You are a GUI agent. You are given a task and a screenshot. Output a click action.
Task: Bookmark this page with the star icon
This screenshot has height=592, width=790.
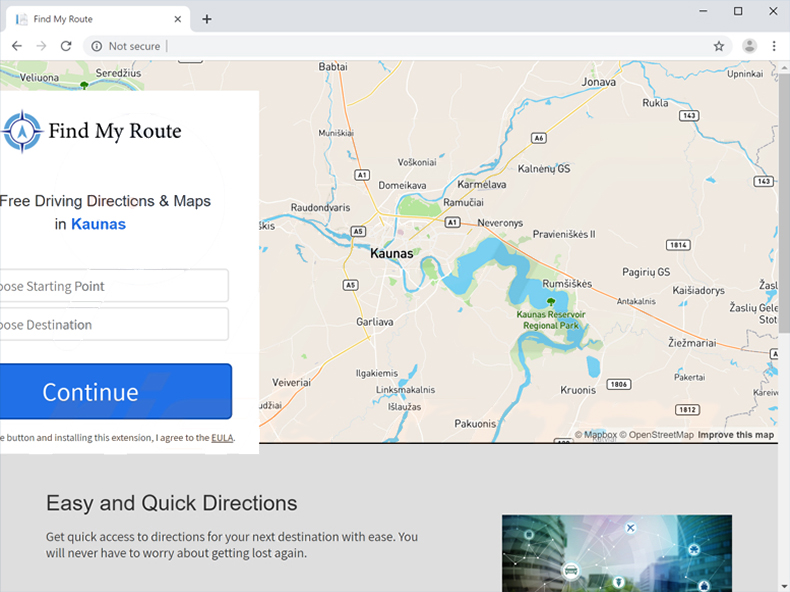click(x=719, y=46)
